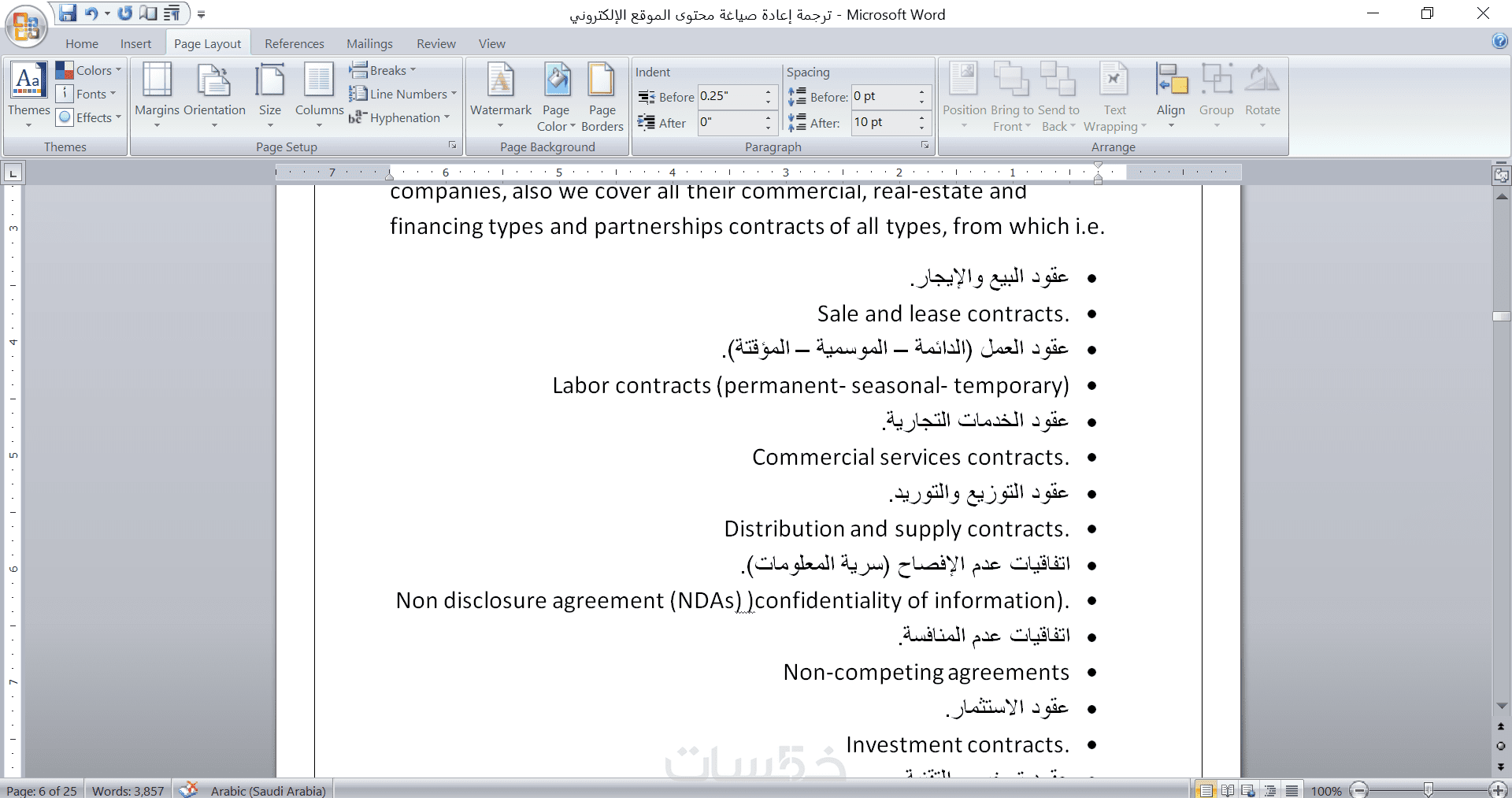
Task: Click the Words: 3,857 count
Action: pos(128,790)
